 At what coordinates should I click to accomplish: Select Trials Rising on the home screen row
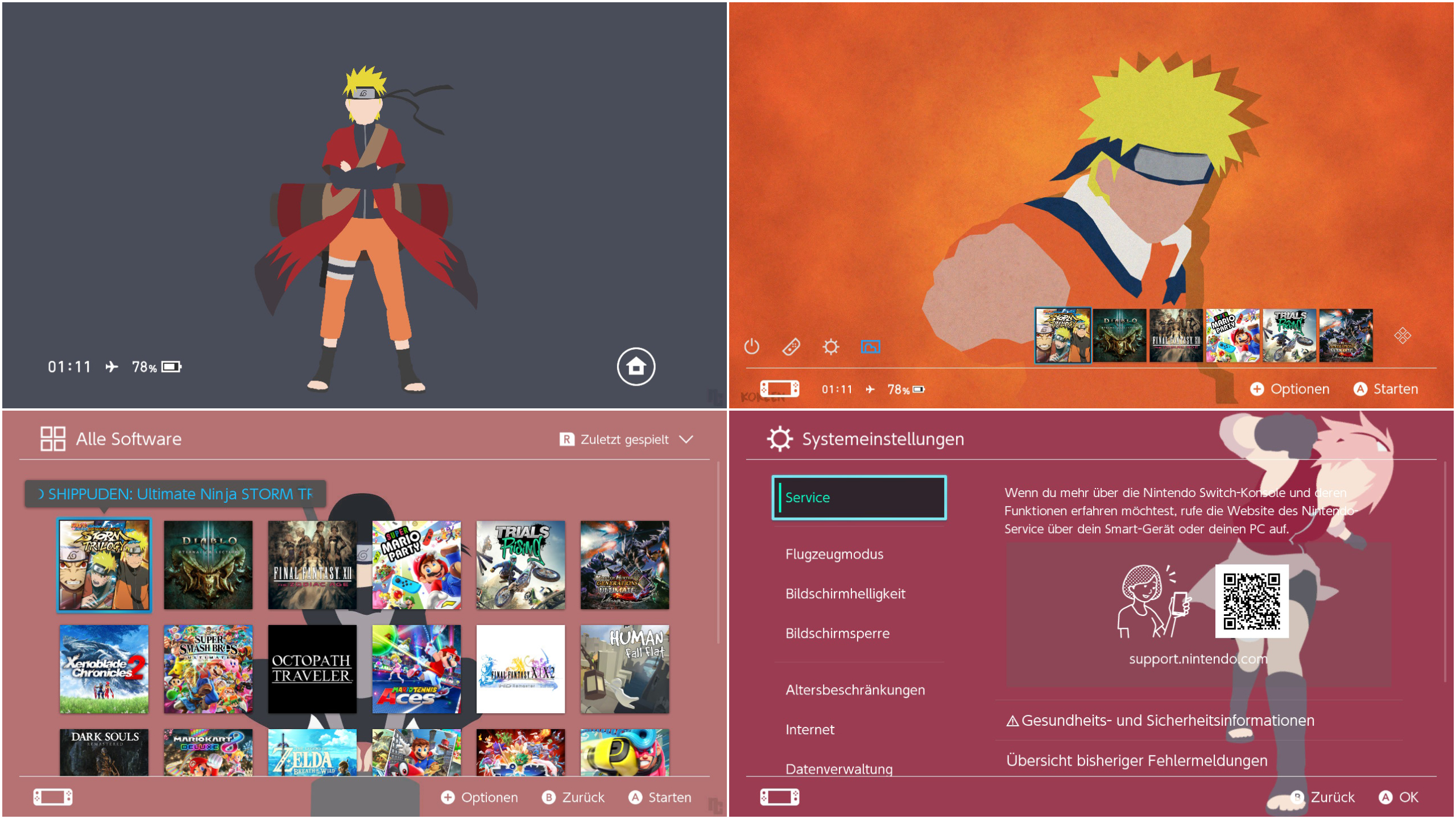1289,336
